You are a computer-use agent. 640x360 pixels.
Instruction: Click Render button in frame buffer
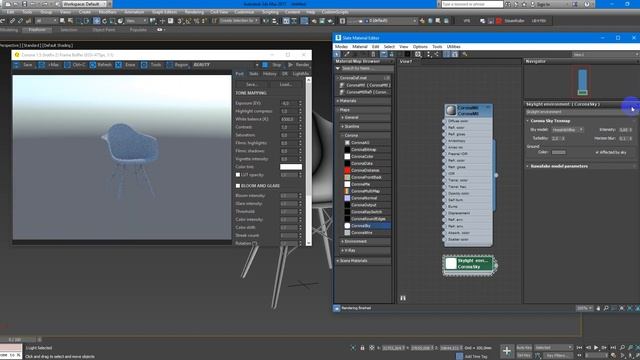(x=299, y=65)
